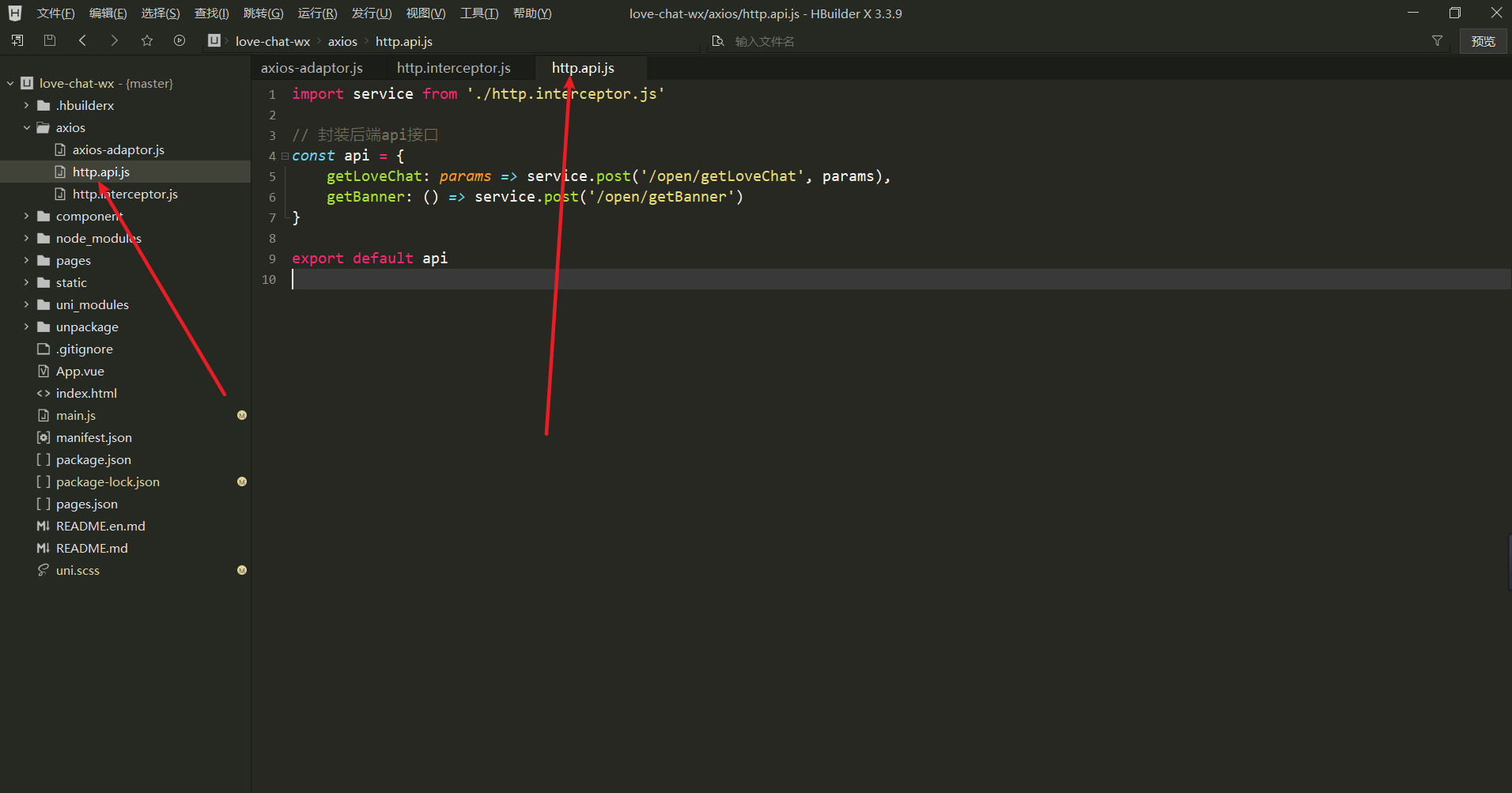Click http.api.js in the breadcrumb
This screenshot has width=1512, height=793.
(404, 41)
